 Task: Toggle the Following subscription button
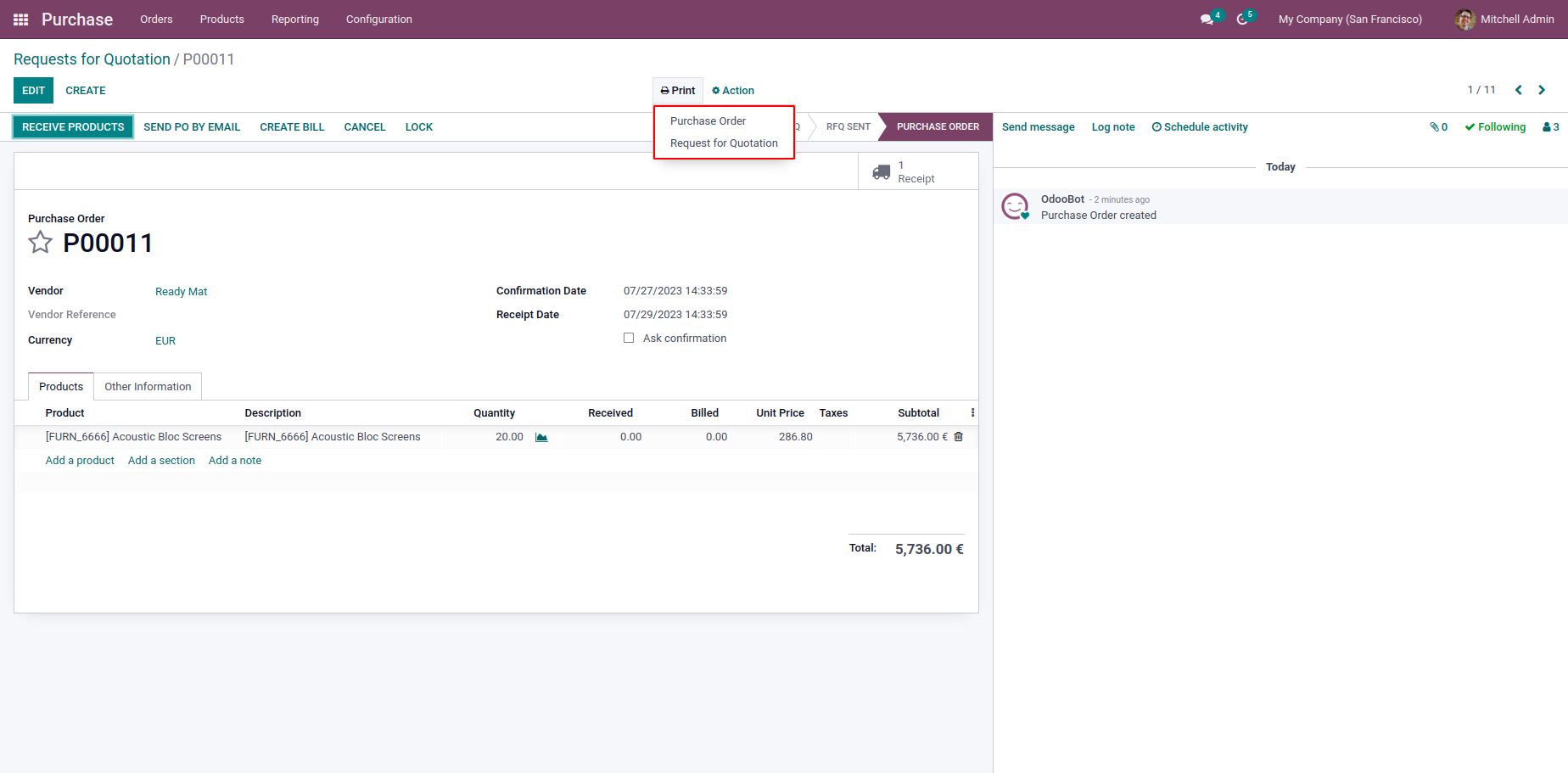[x=1495, y=127]
